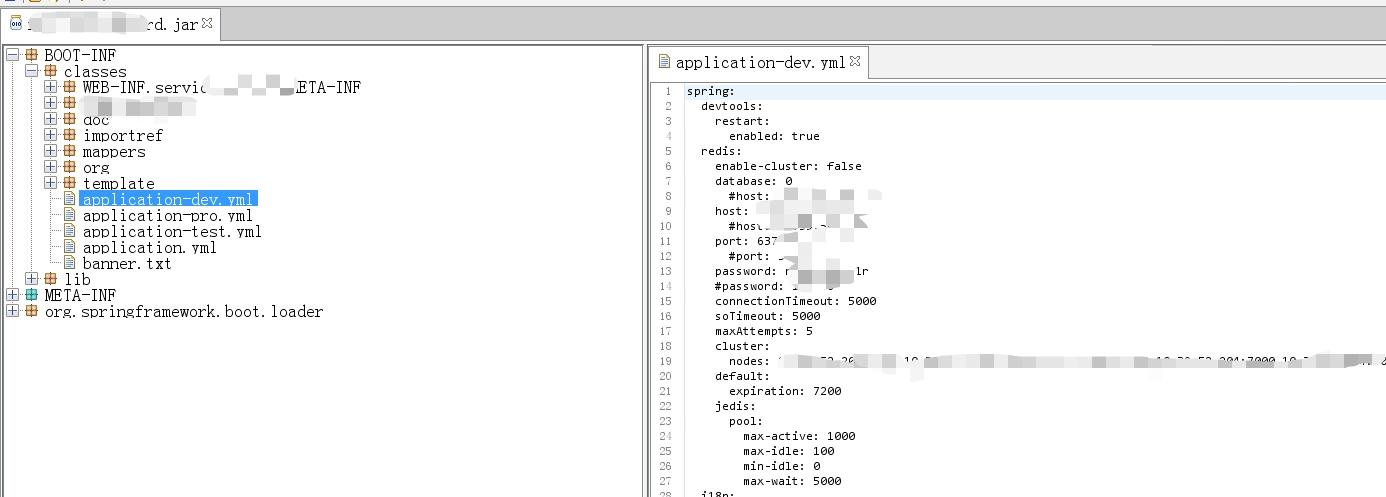Click the 'max-idle: 100' line
This screenshot has height=497, width=1386.
tap(788, 451)
